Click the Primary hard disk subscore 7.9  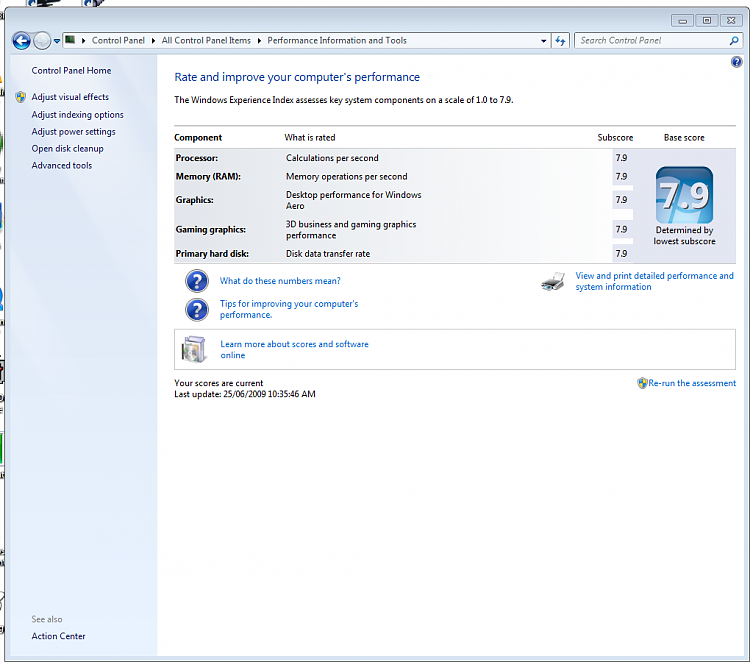tap(621, 254)
